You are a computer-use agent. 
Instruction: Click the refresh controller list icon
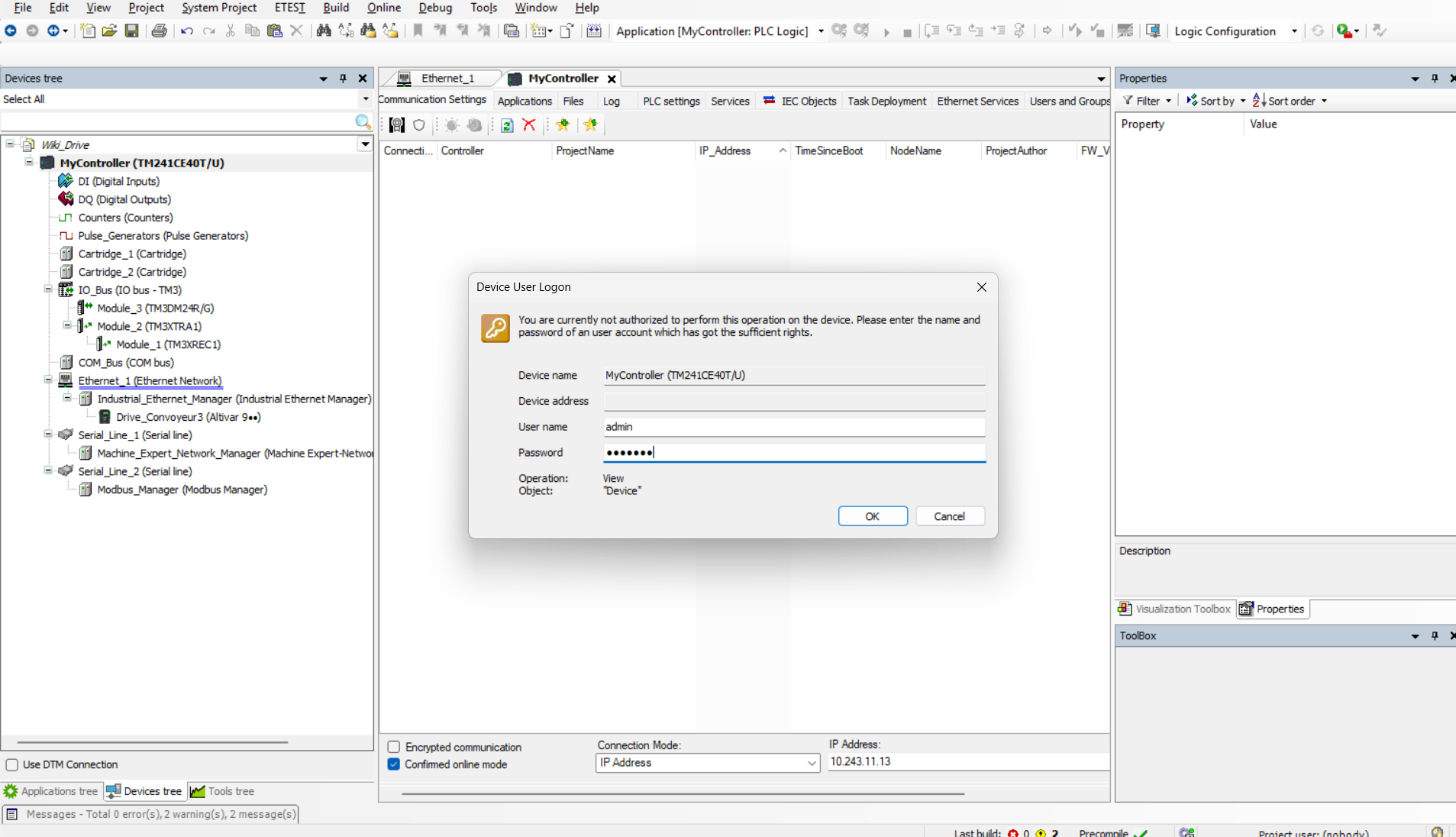pyautogui.click(x=507, y=125)
